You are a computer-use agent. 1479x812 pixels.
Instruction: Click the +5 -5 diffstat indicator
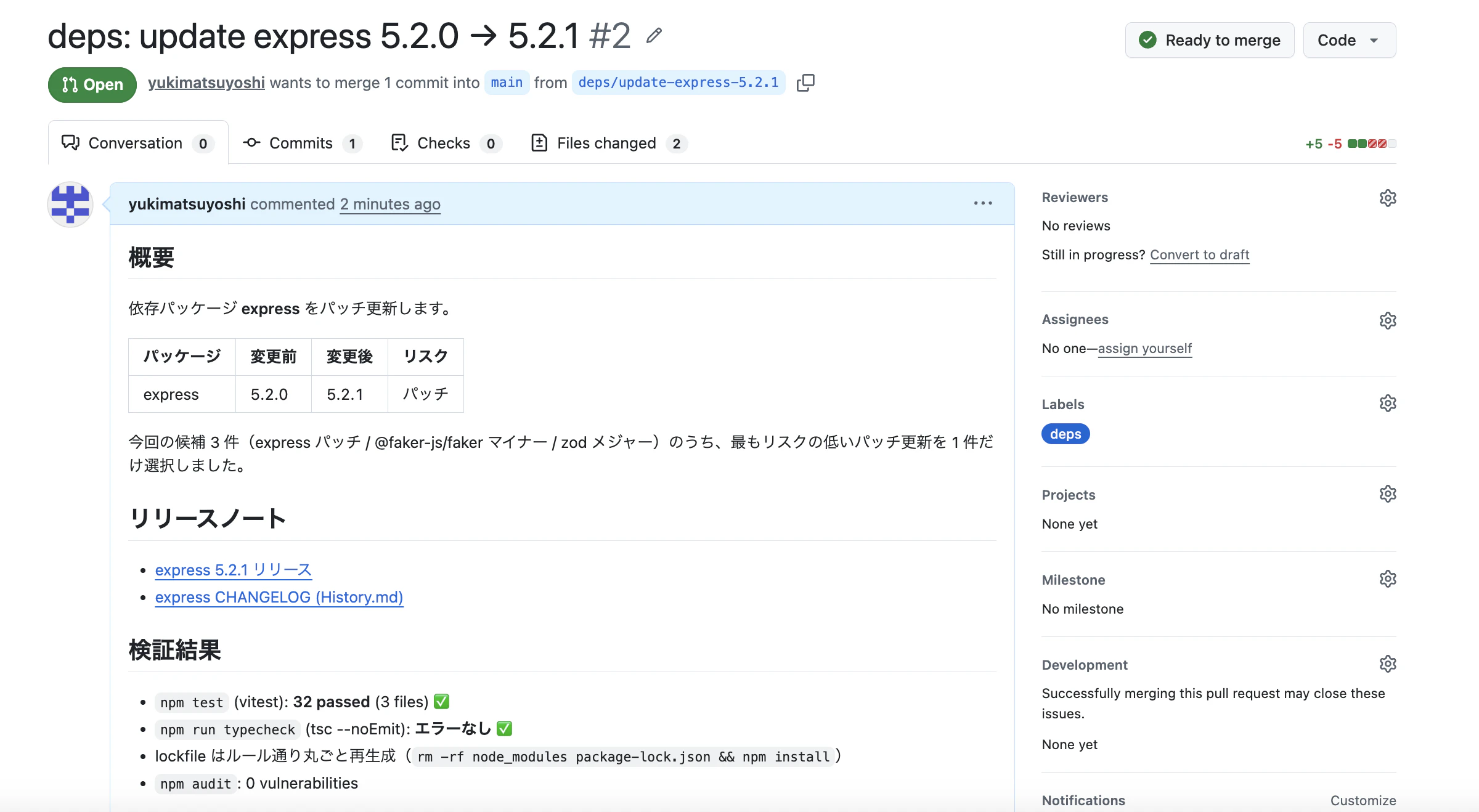1351,144
